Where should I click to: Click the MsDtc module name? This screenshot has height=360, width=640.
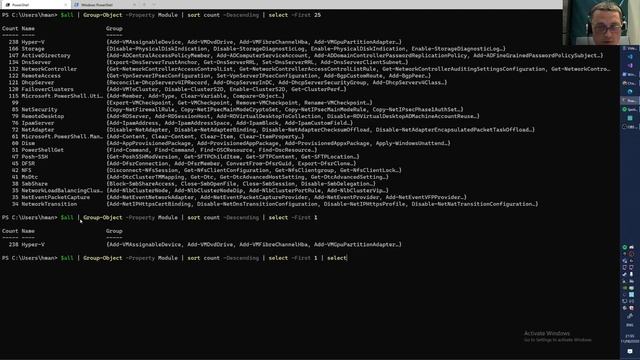pyautogui.click(x=30, y=177)
